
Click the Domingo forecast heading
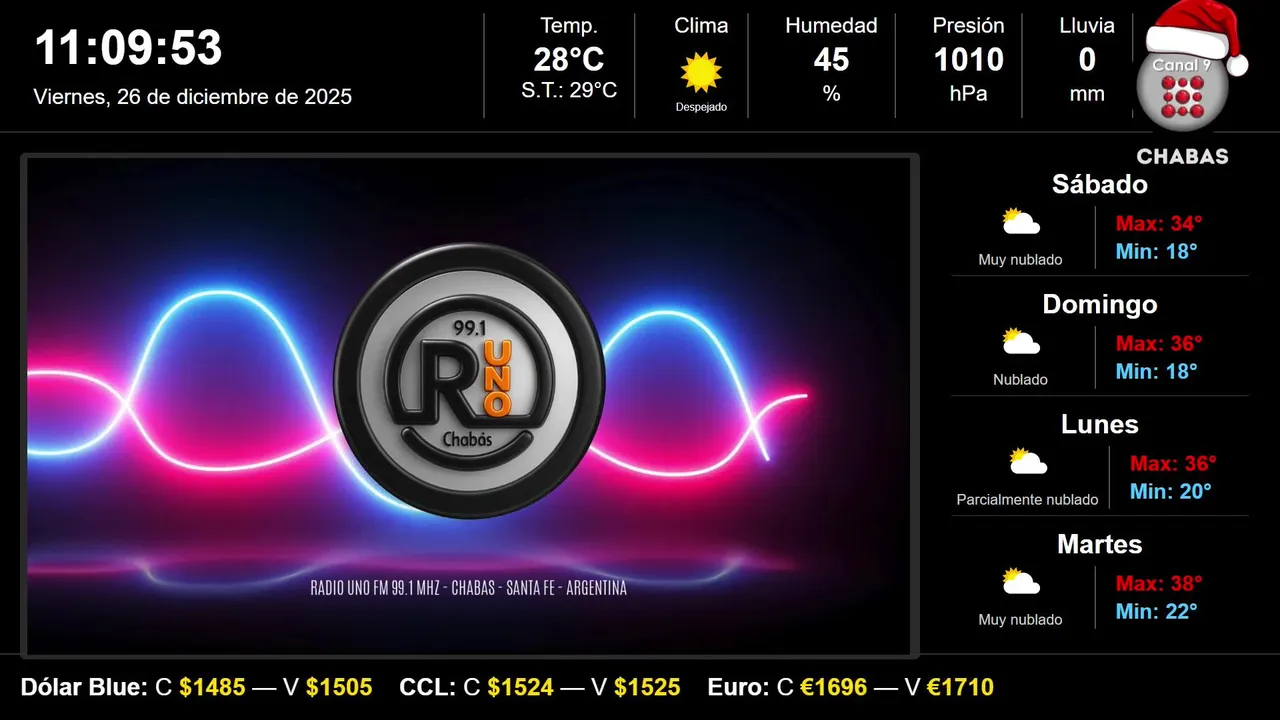coord(1100,304)
